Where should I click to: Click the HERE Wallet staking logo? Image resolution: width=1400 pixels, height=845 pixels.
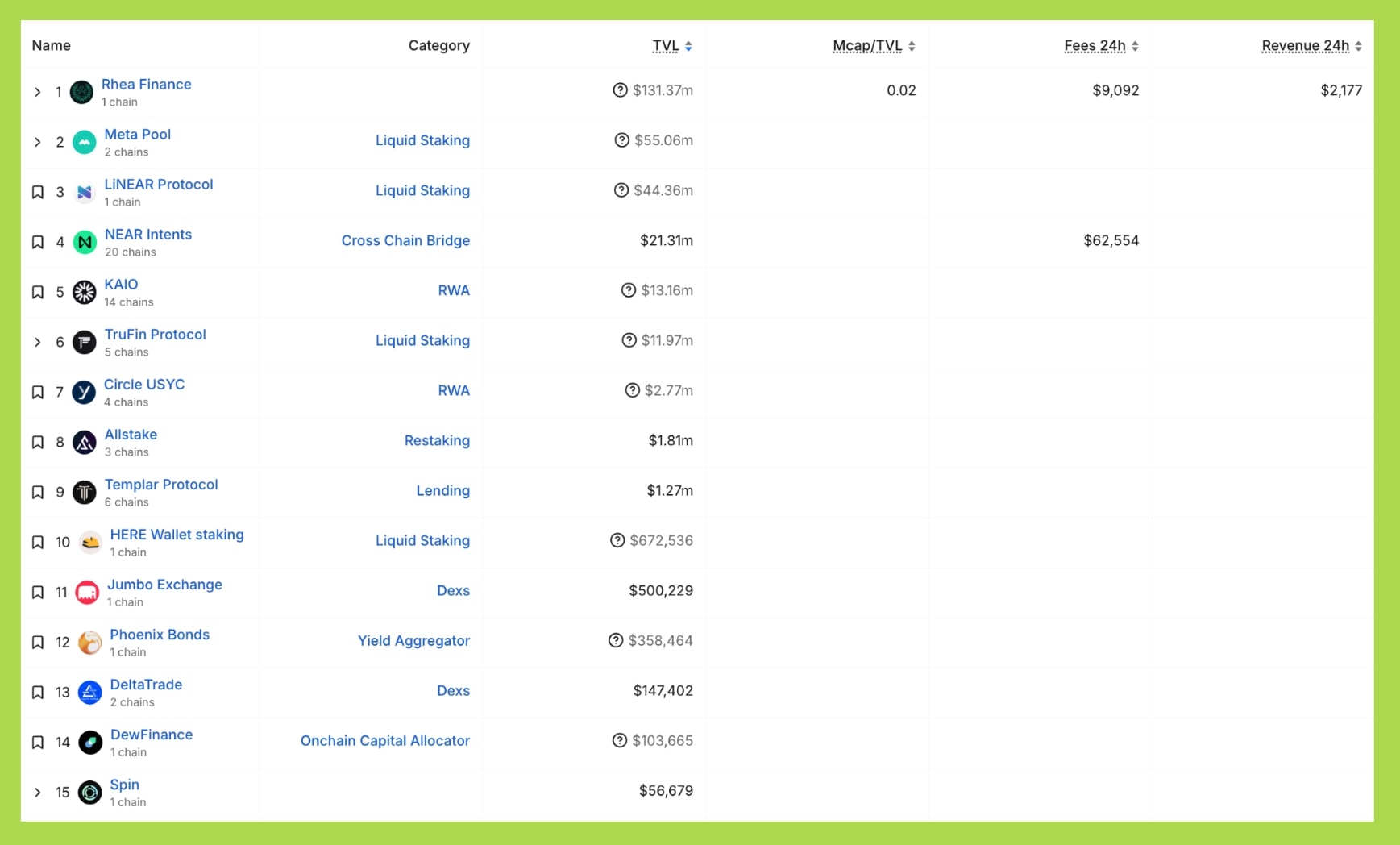tap(89, 543)
